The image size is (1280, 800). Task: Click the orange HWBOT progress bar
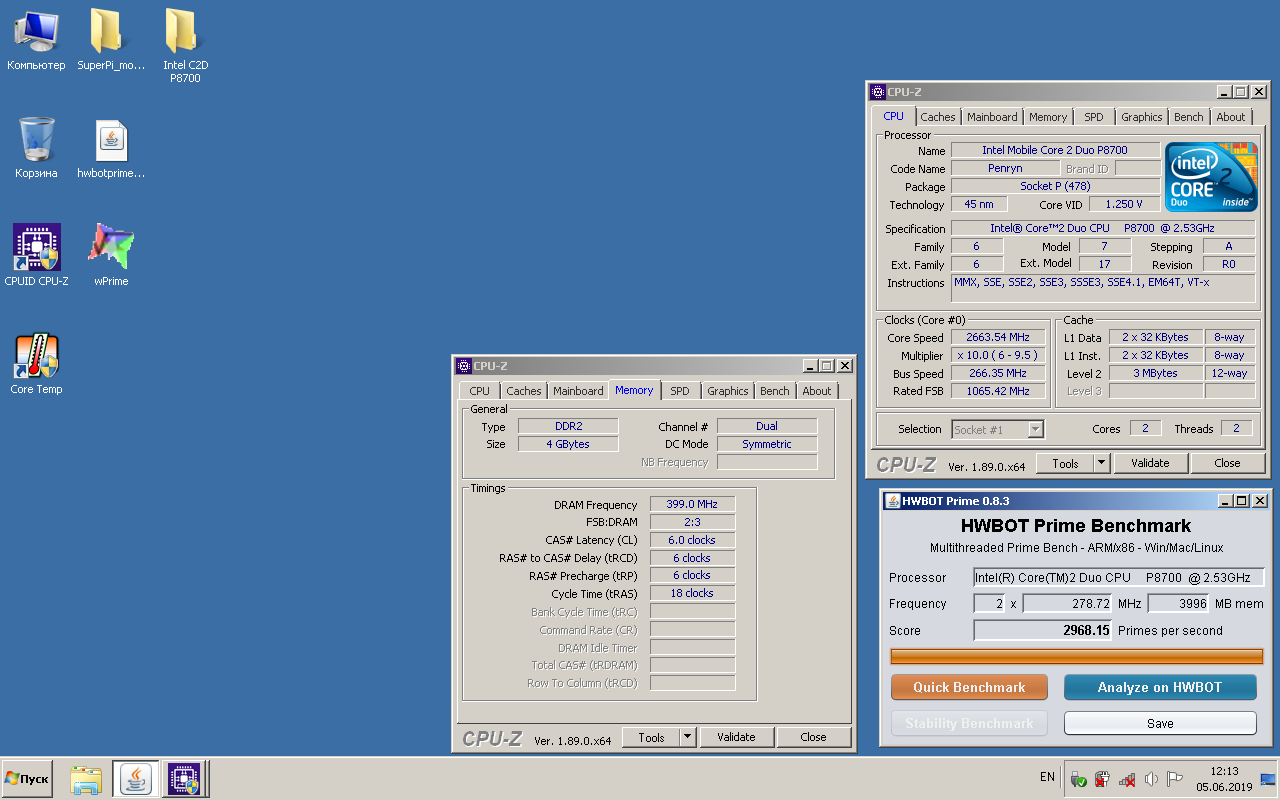(1077, 656)
